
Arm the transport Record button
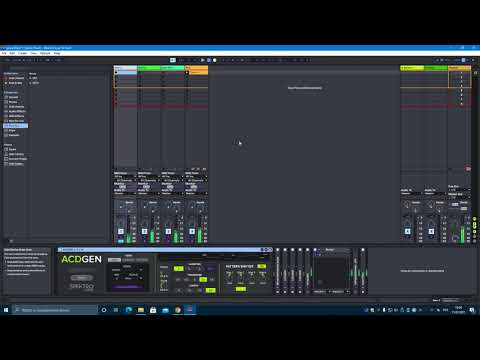point(215,60)
